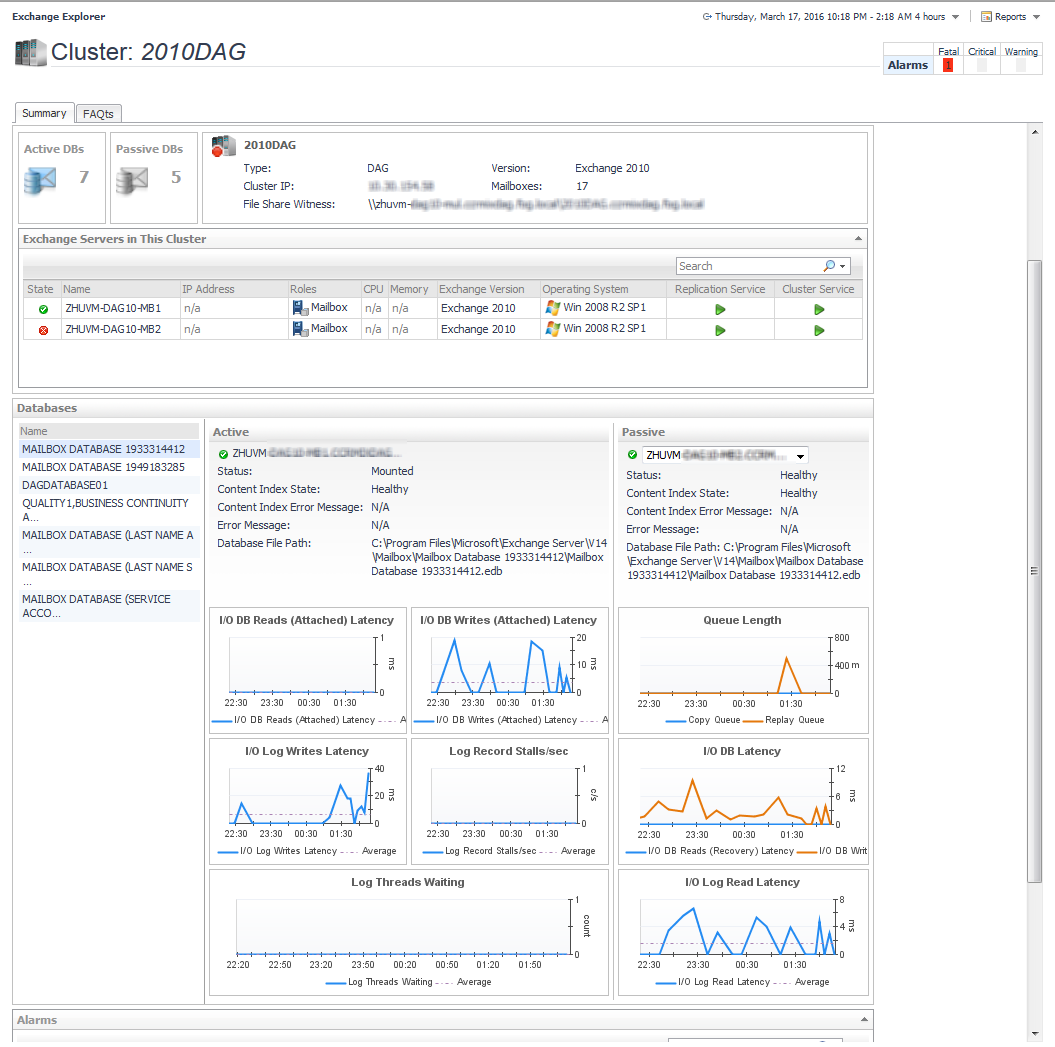Click green status icon of Passive database server

tap(632, 455)
